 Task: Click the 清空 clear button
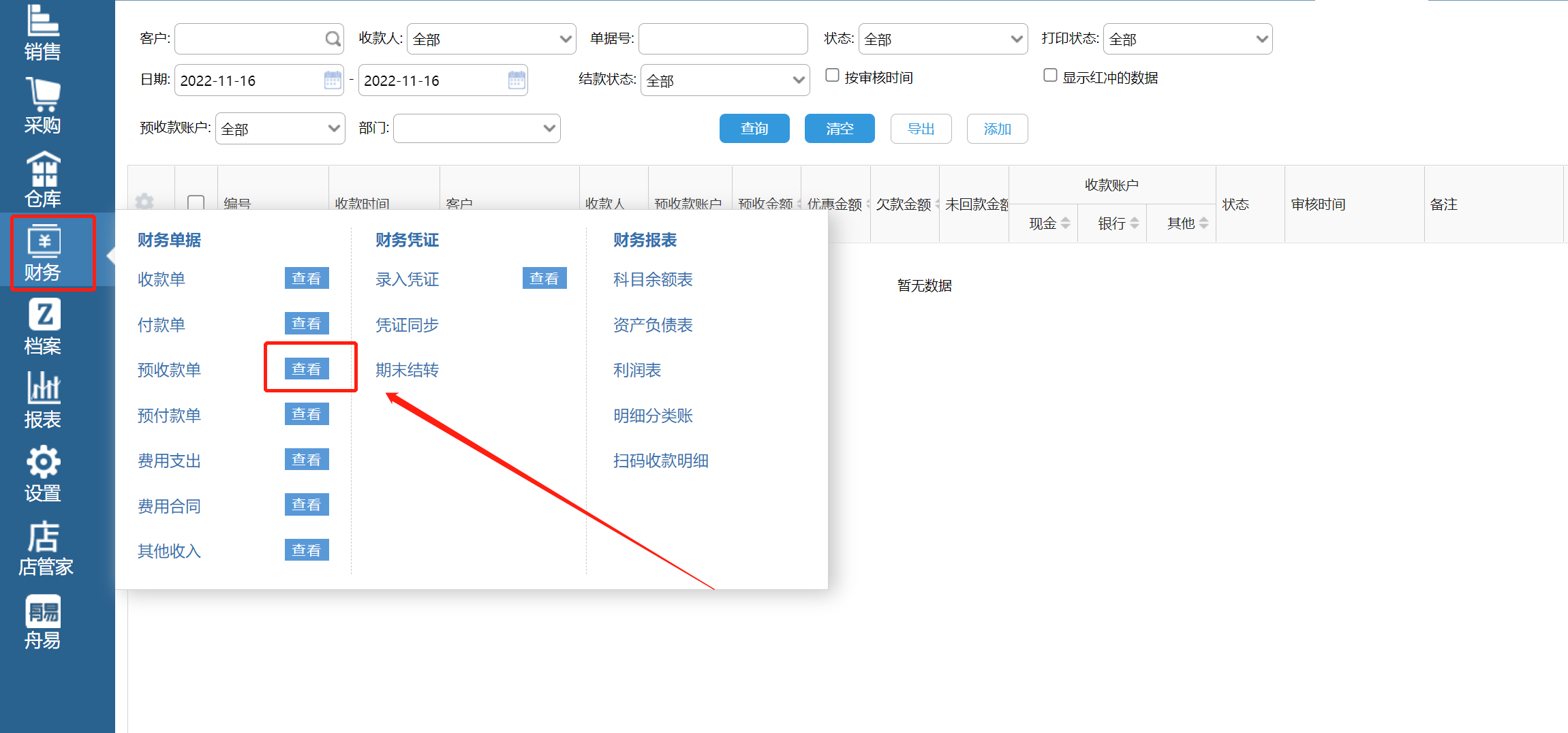(840, 128)
